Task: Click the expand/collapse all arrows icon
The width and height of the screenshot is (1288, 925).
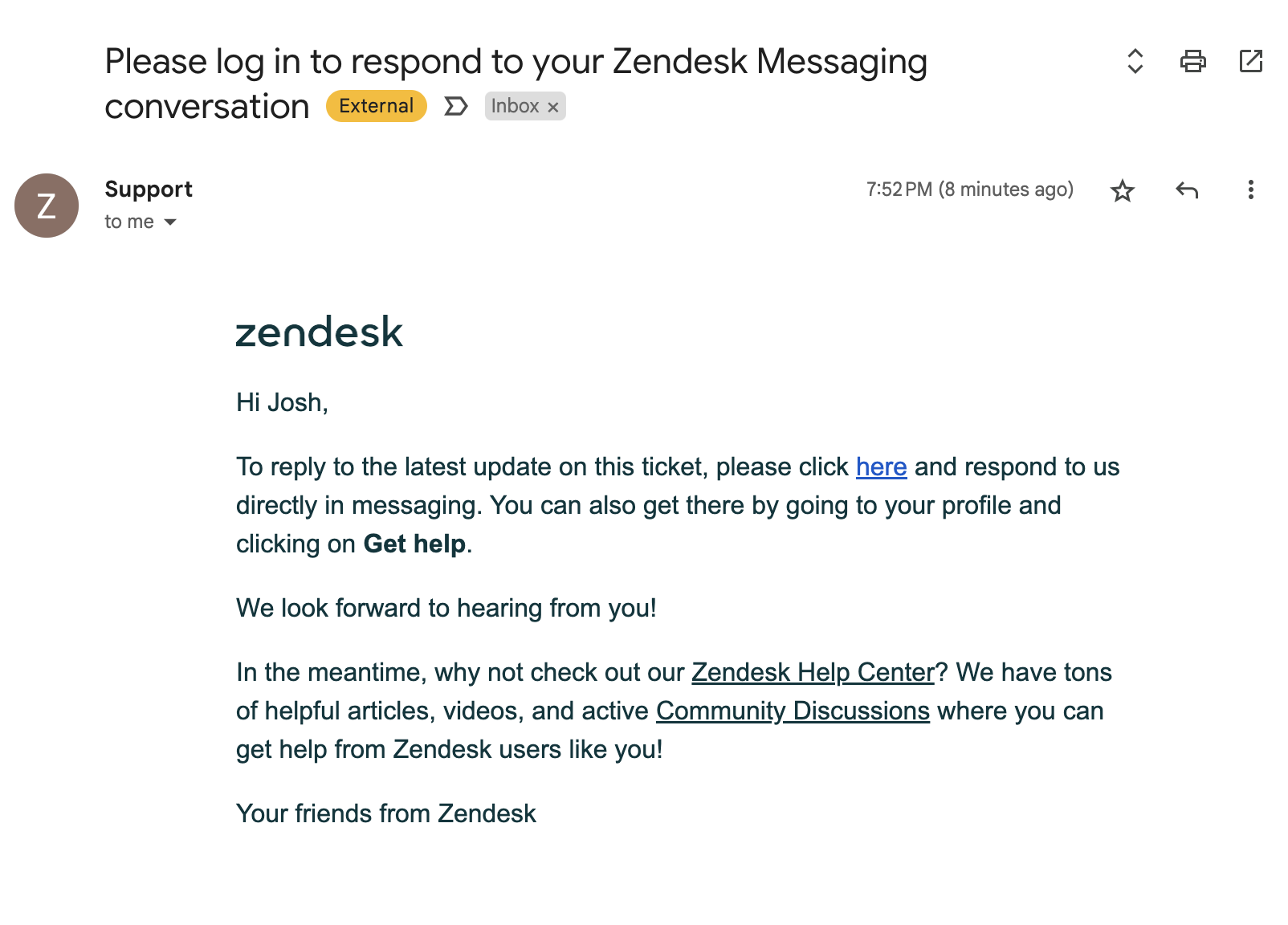Action: (x=1135, y=61)
